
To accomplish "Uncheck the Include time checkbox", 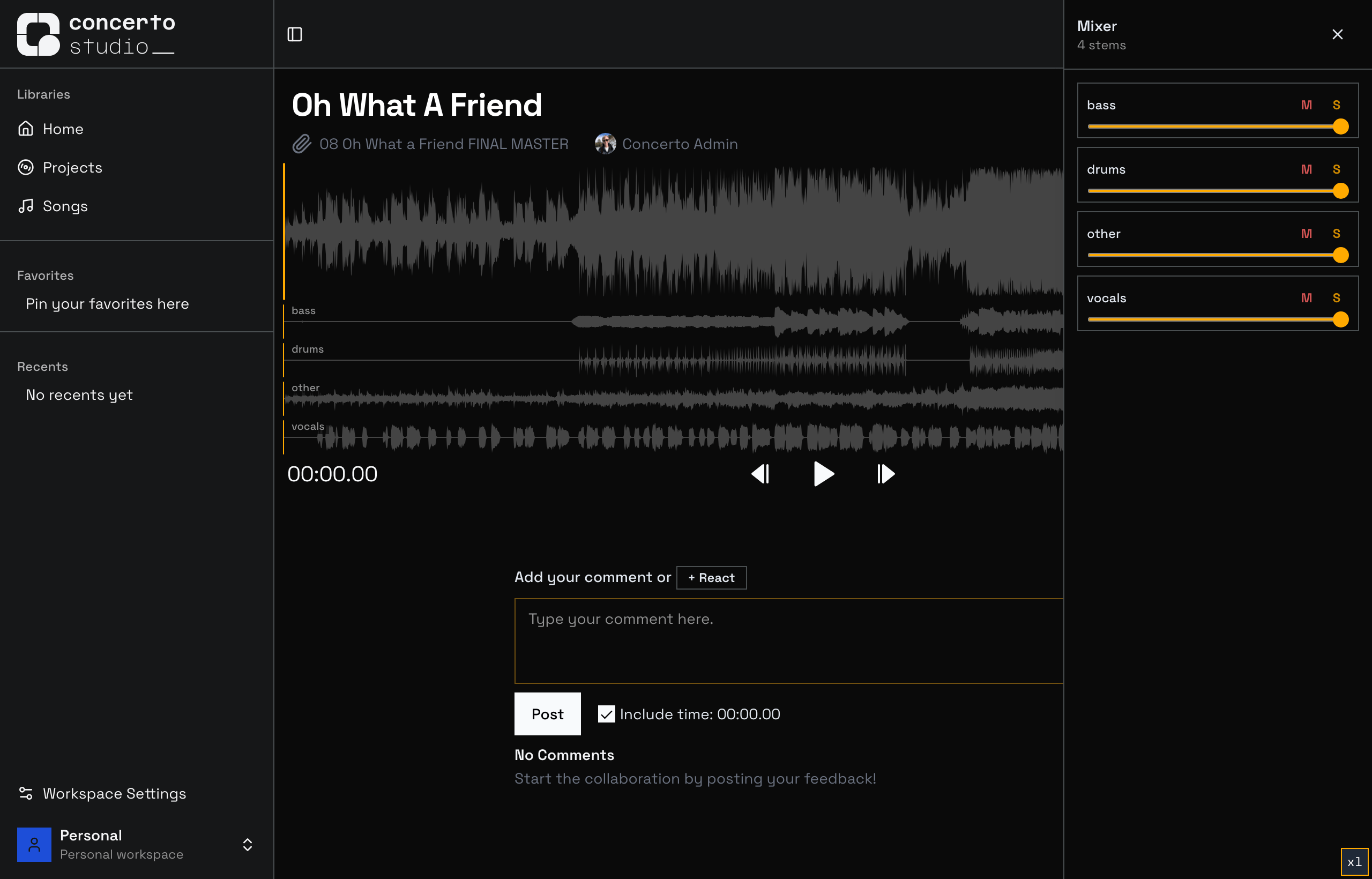I will pos(606,714).
